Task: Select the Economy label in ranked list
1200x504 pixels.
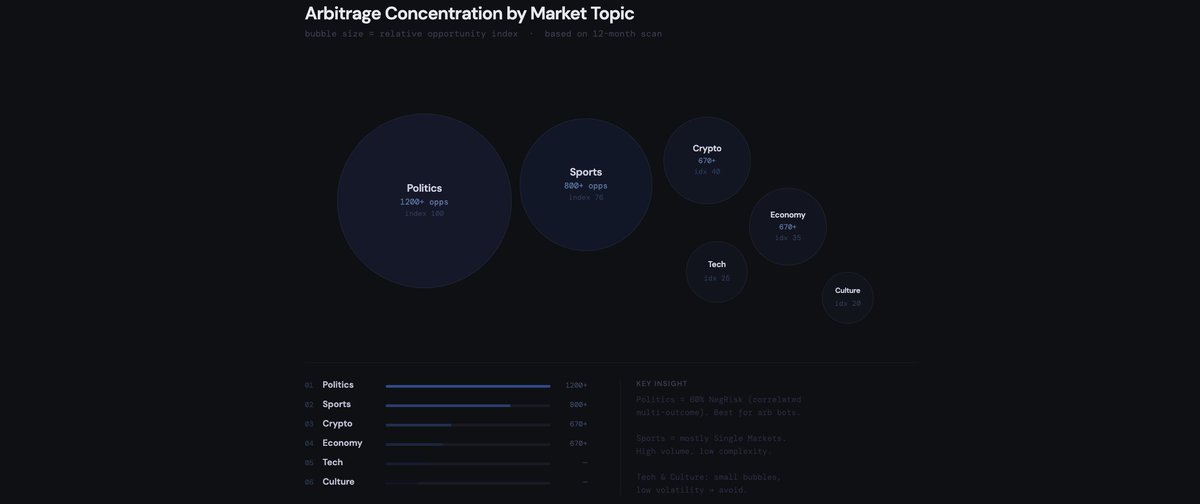Action: coord(342,443)
